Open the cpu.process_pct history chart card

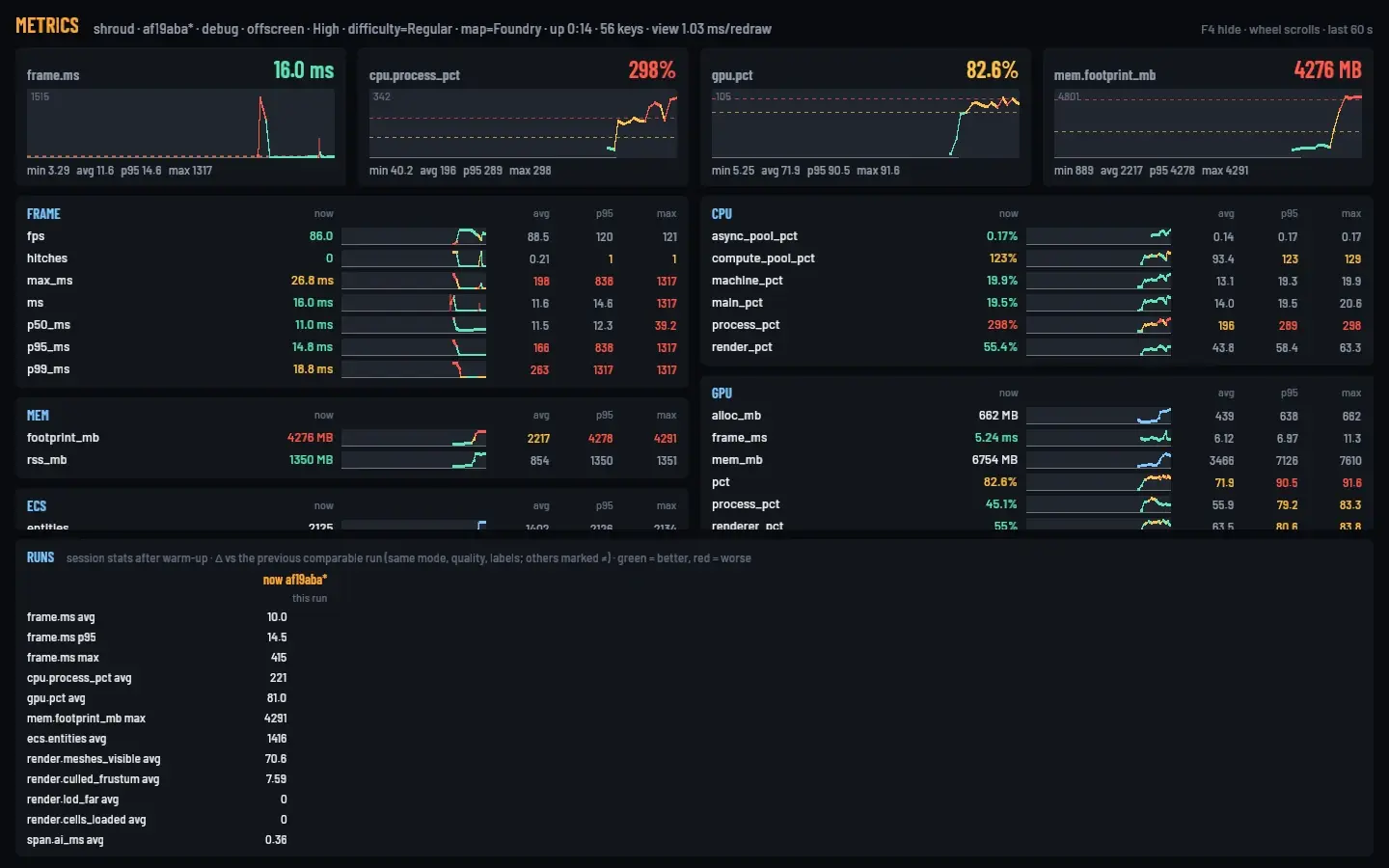pyautogui.click(x=523, y=117)
